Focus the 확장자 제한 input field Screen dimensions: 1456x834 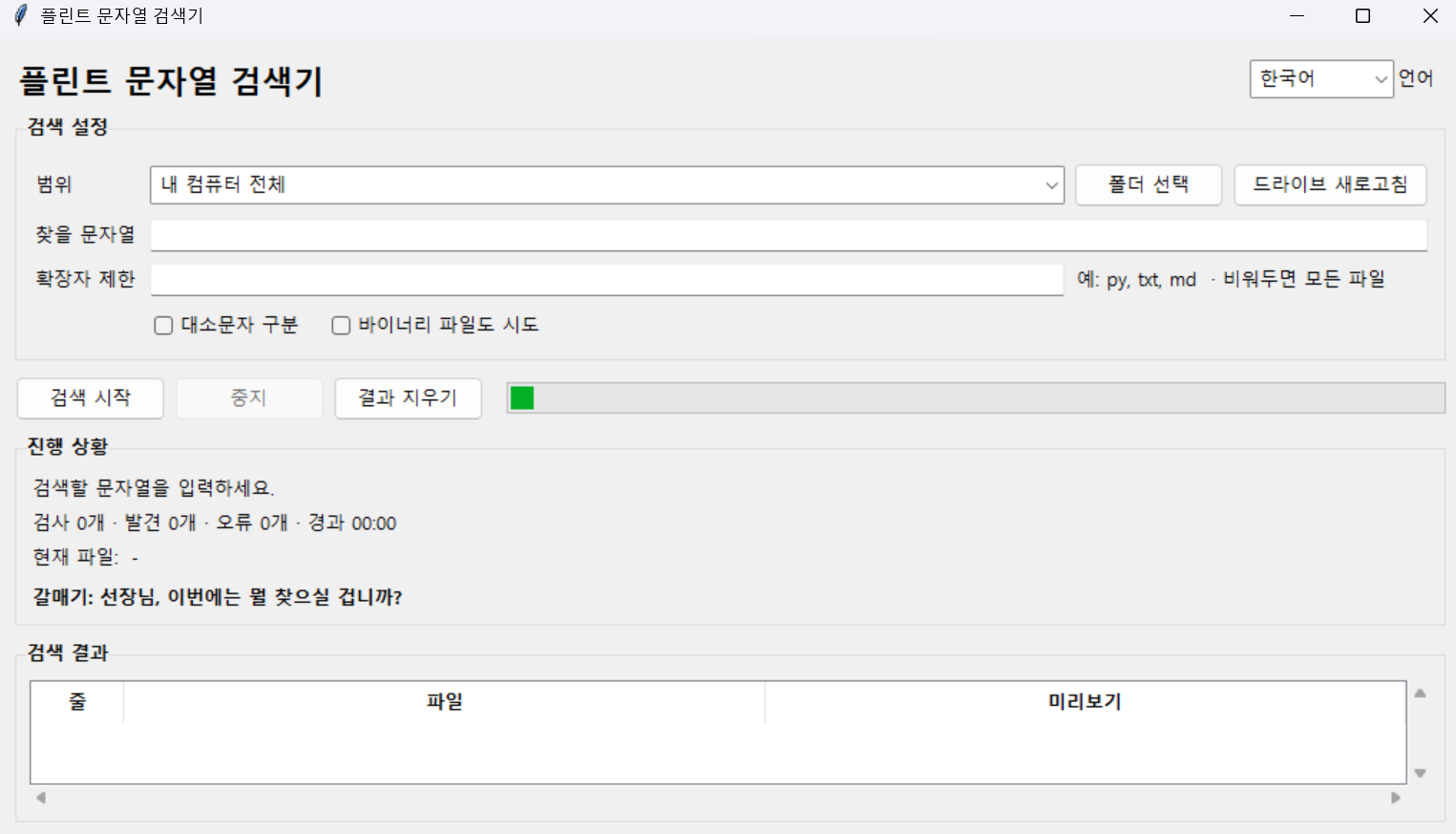607,280
